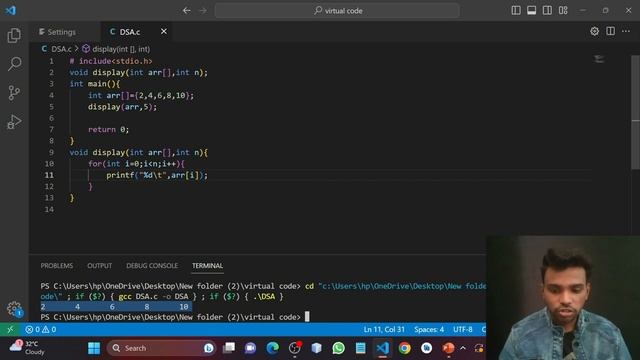Click the '# include<stdio.h>' code line
Image resolution: width=640 pixels, height=360 pixels.
(111, 61)
